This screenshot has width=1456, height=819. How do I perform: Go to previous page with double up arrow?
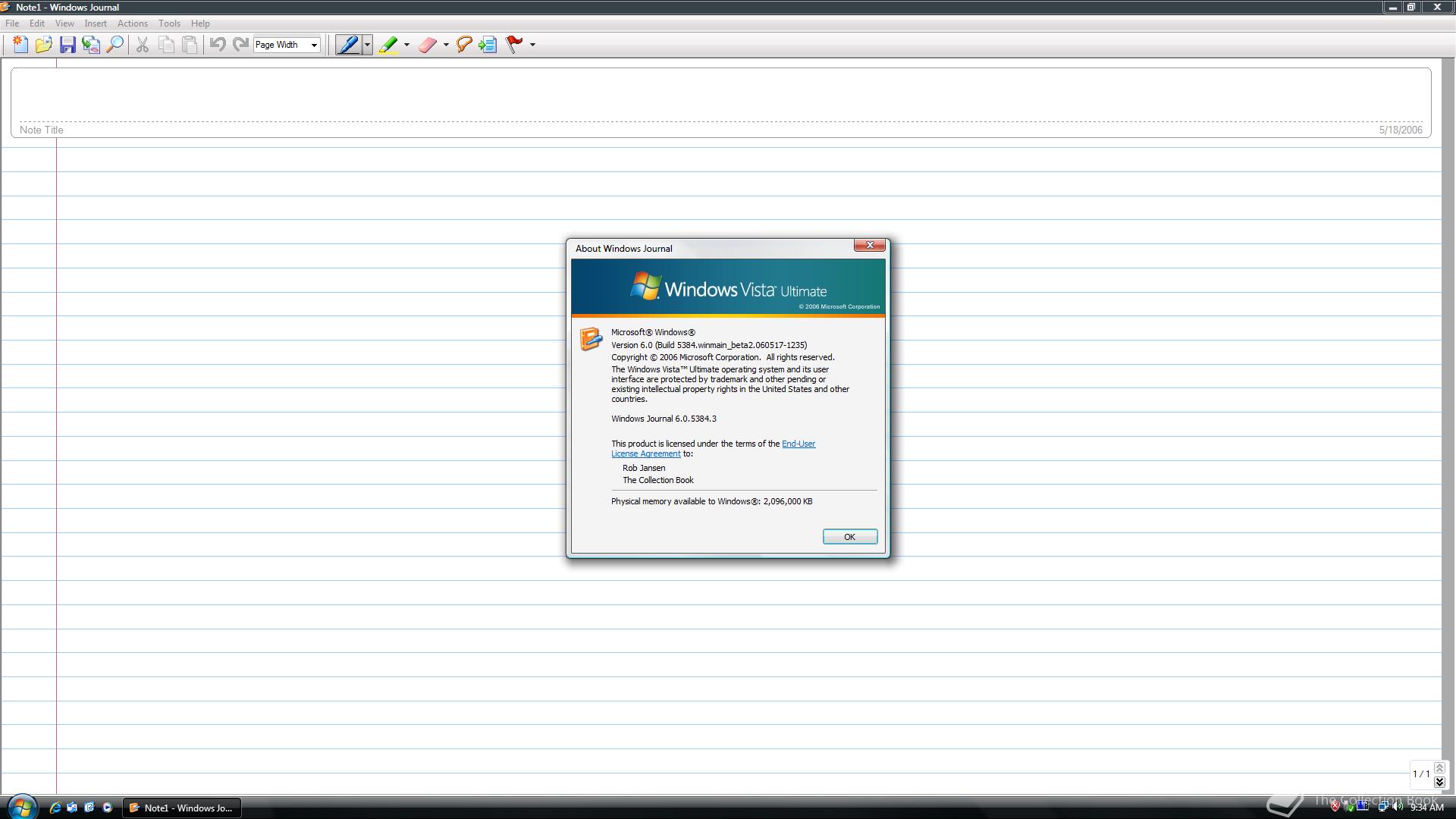[x=1439, y=768]
